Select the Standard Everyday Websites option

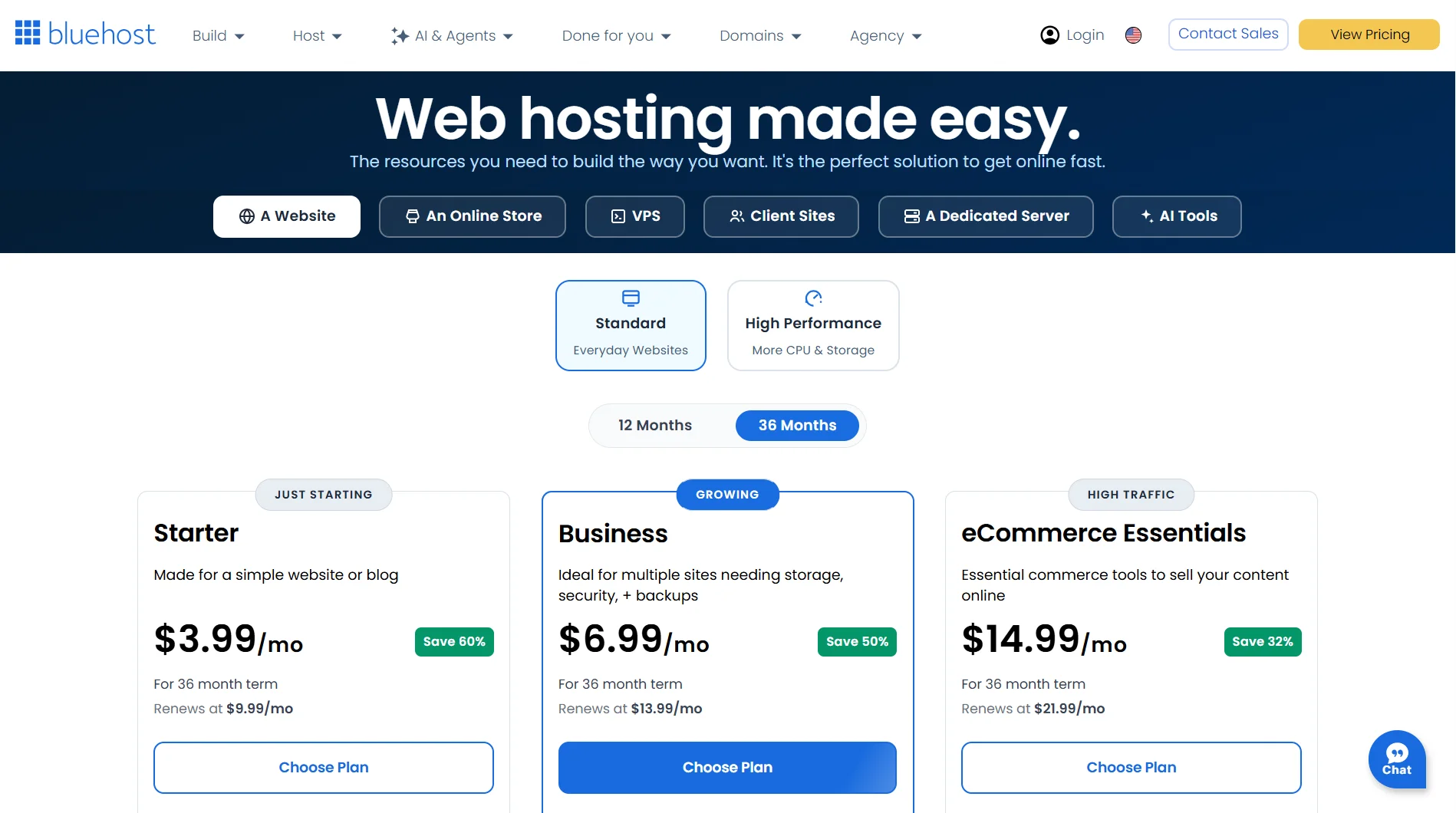[631, 325]
